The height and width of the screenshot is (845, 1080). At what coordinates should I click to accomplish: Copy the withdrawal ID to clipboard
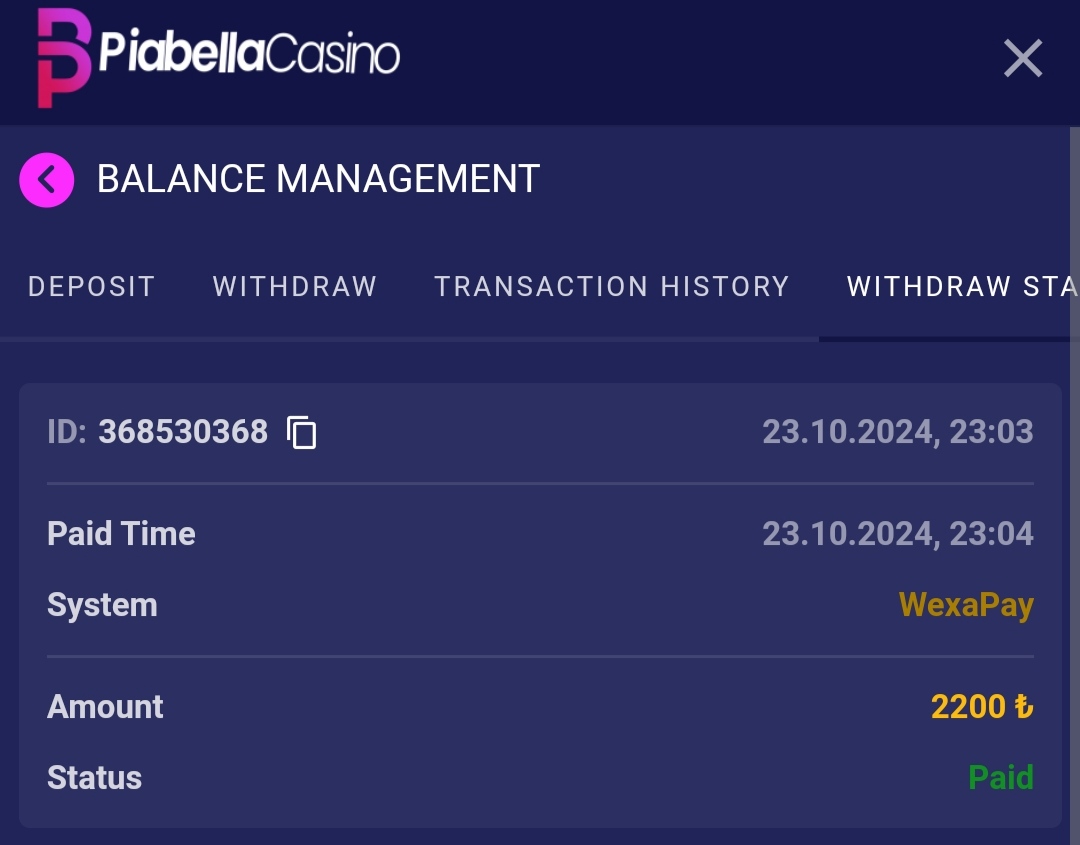coord(302,433)
